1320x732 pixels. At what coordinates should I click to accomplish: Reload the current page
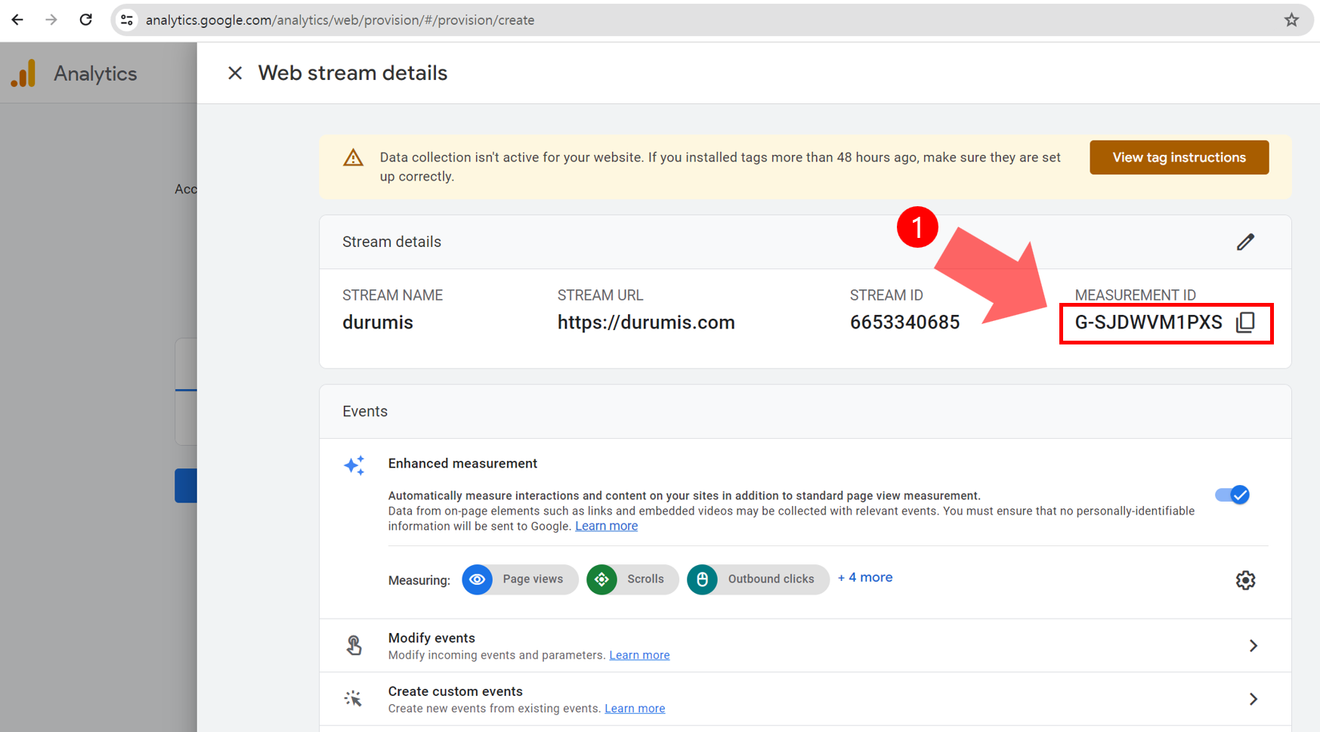(86, 20)
